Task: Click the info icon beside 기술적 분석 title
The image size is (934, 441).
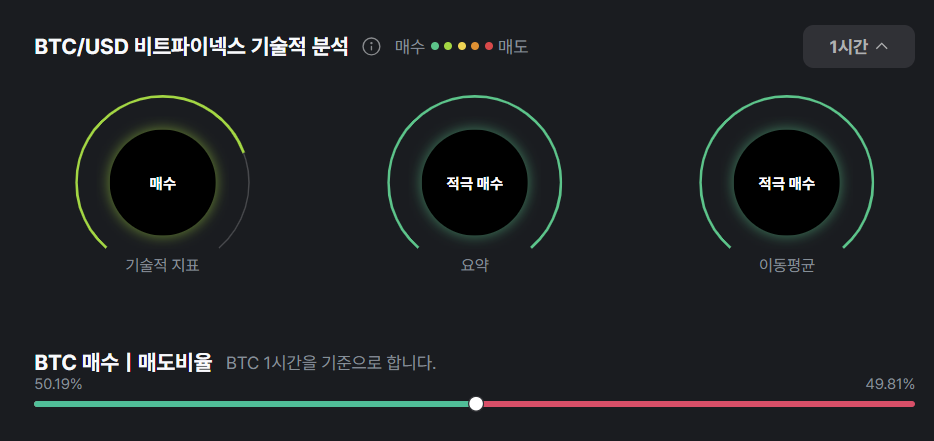Action: [371, 46]
